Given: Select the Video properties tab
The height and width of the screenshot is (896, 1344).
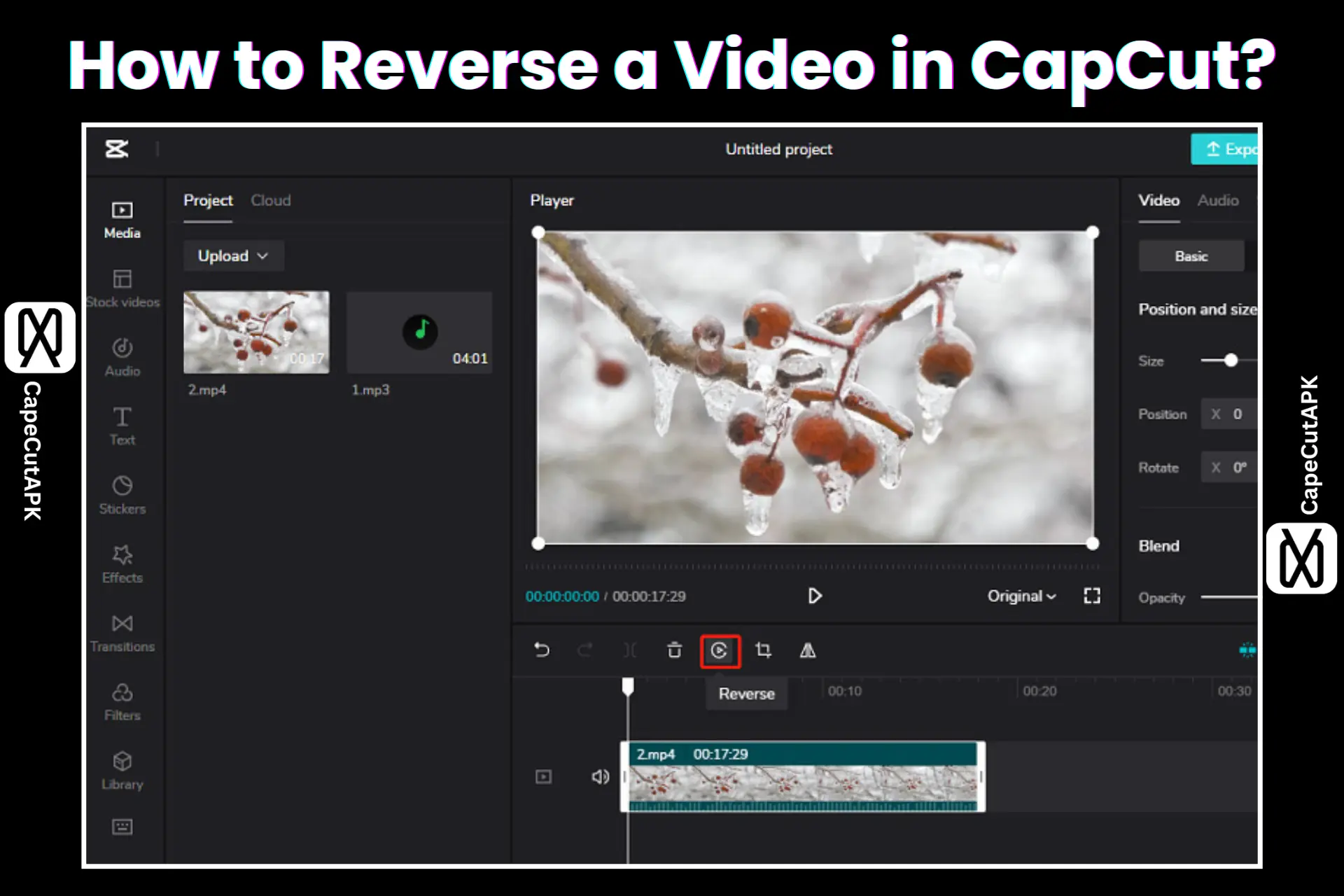Looking at the screenshot, I should click(x=1158, y=200).
